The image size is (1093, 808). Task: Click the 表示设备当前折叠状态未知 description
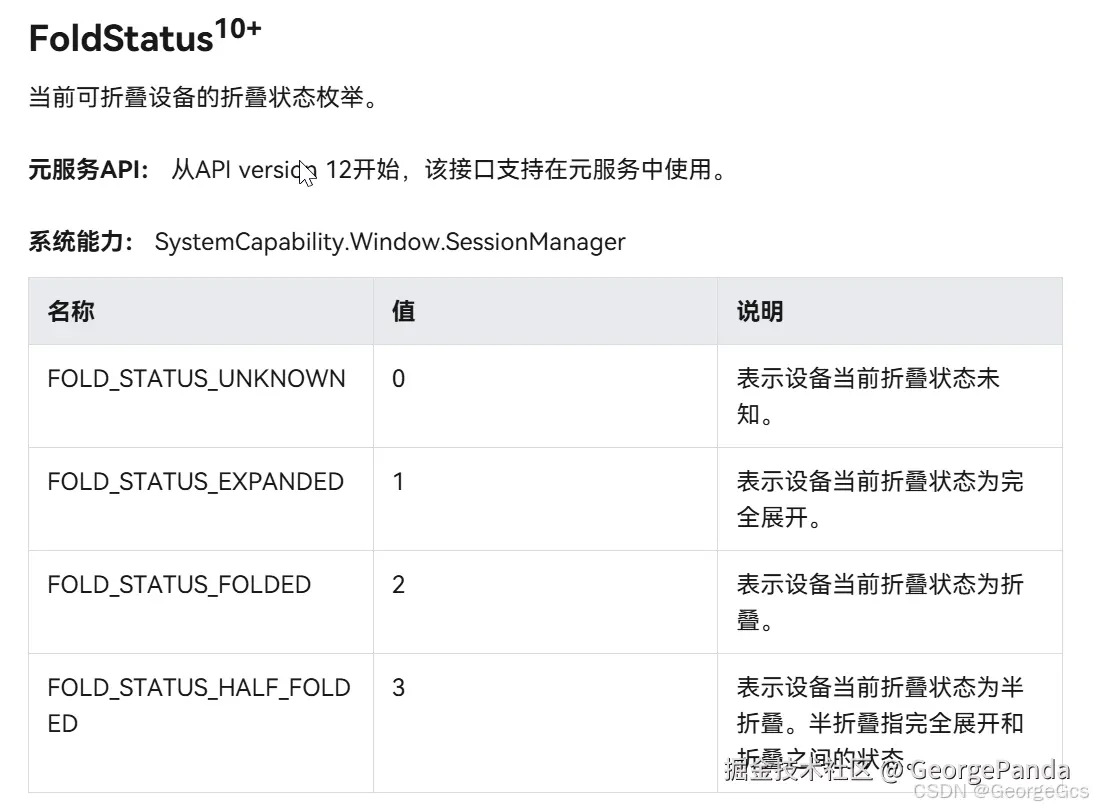(x=867, y=395)
